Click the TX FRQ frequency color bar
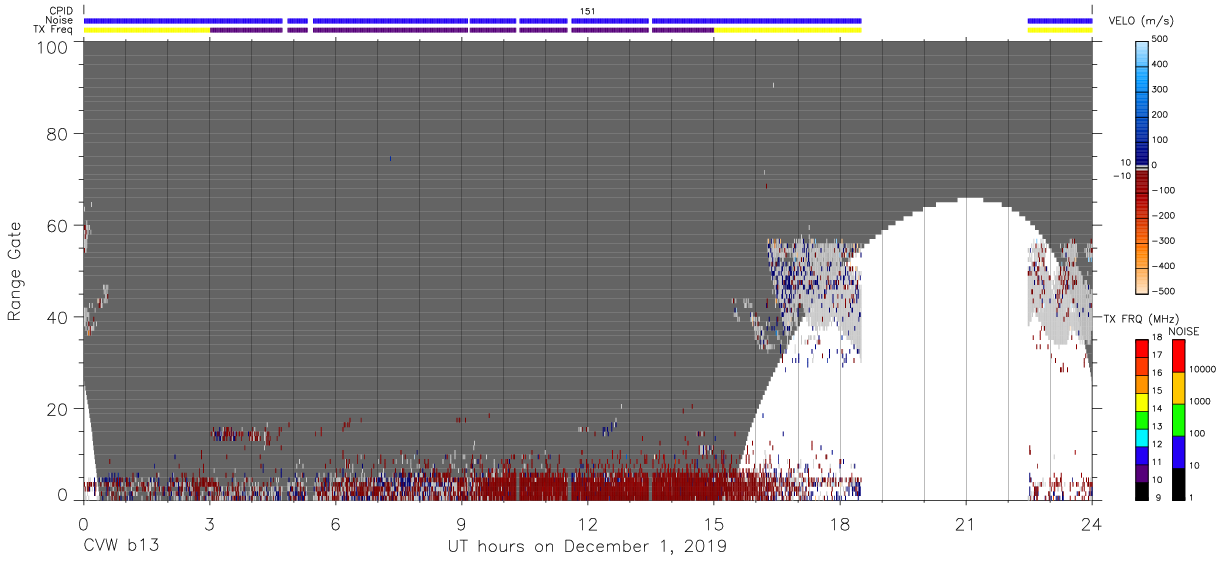1228x567 pixels. click(1142, 420)
